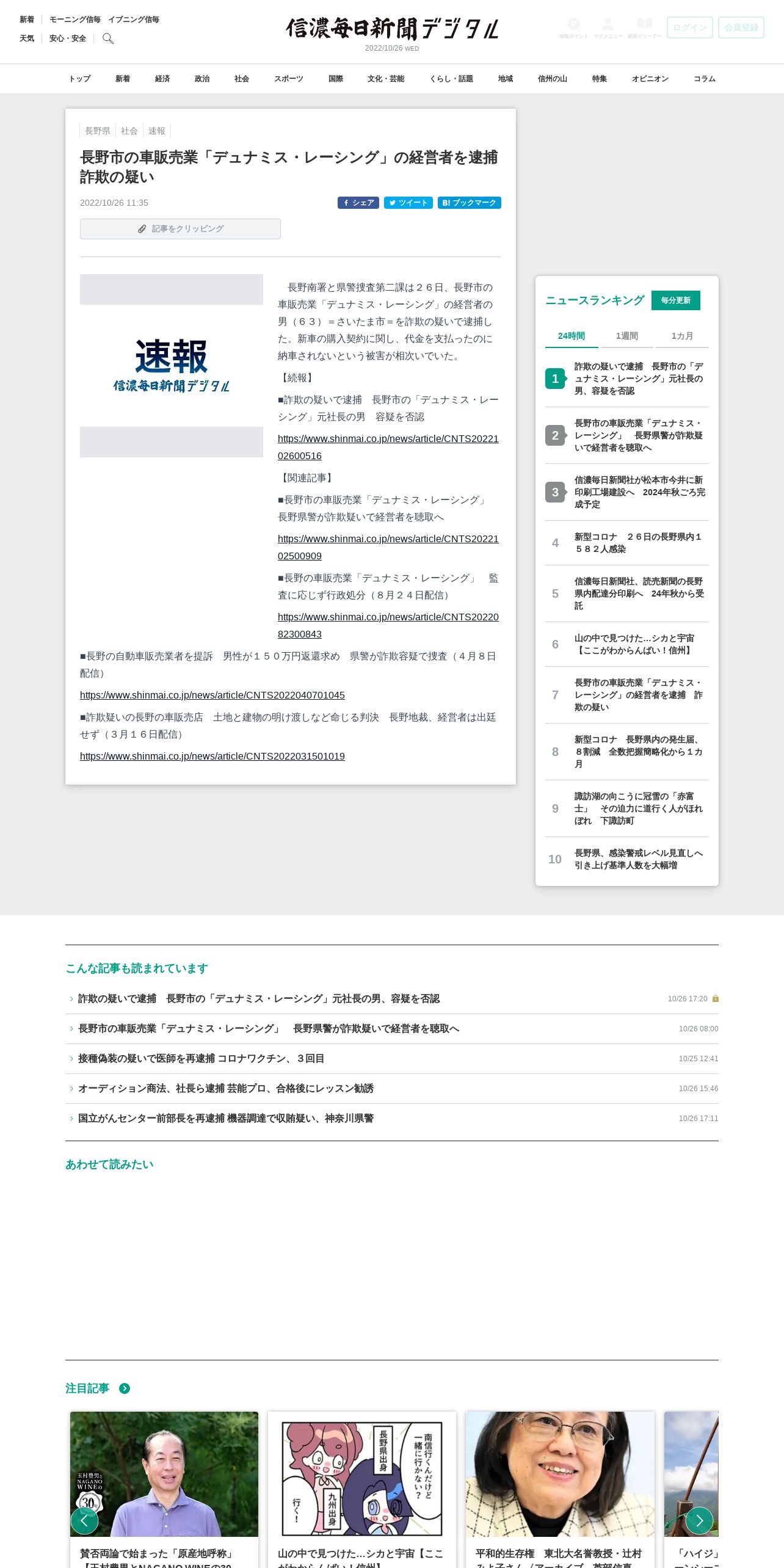784x1568 pixels.
Task: Open link ending CNTS2022082300843
Action: click(x=388, y=625)
